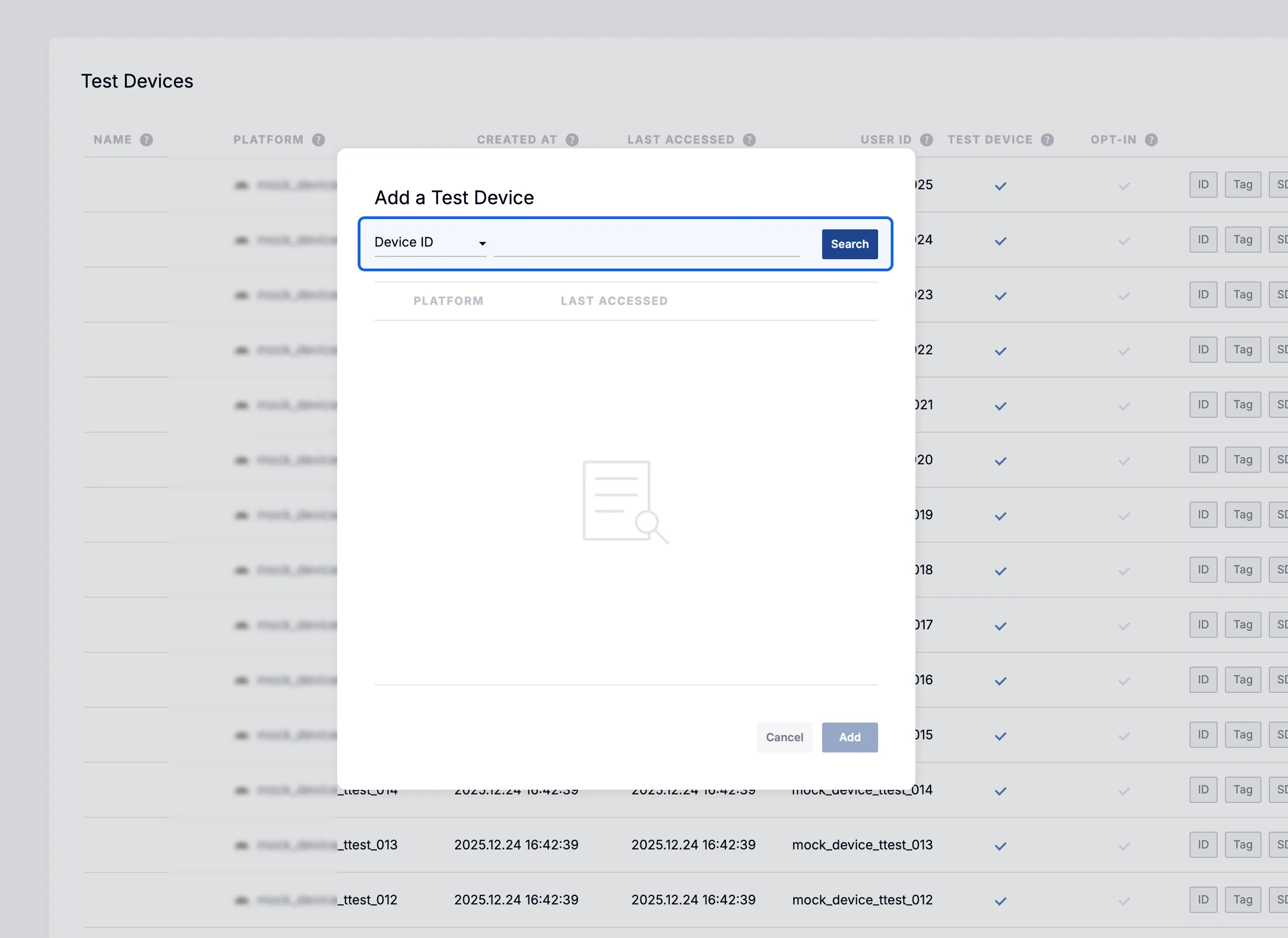The height and width of the screenshot is (938, 1288).
Task: Show the help tooltip for the USER ID column
Action: (x=926, y=140)
